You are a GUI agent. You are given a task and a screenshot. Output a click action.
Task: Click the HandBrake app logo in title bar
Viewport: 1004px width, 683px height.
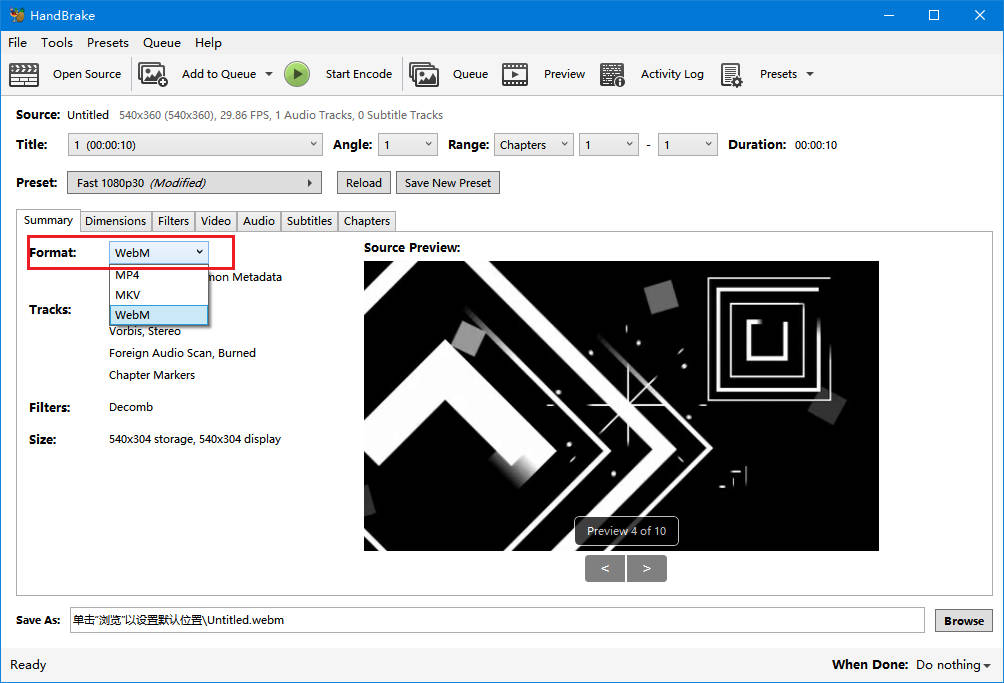point(17,15)
